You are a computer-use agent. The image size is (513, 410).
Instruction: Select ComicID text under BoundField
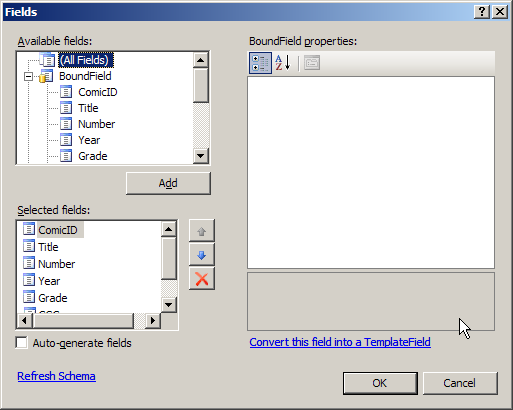pos(98,92)
